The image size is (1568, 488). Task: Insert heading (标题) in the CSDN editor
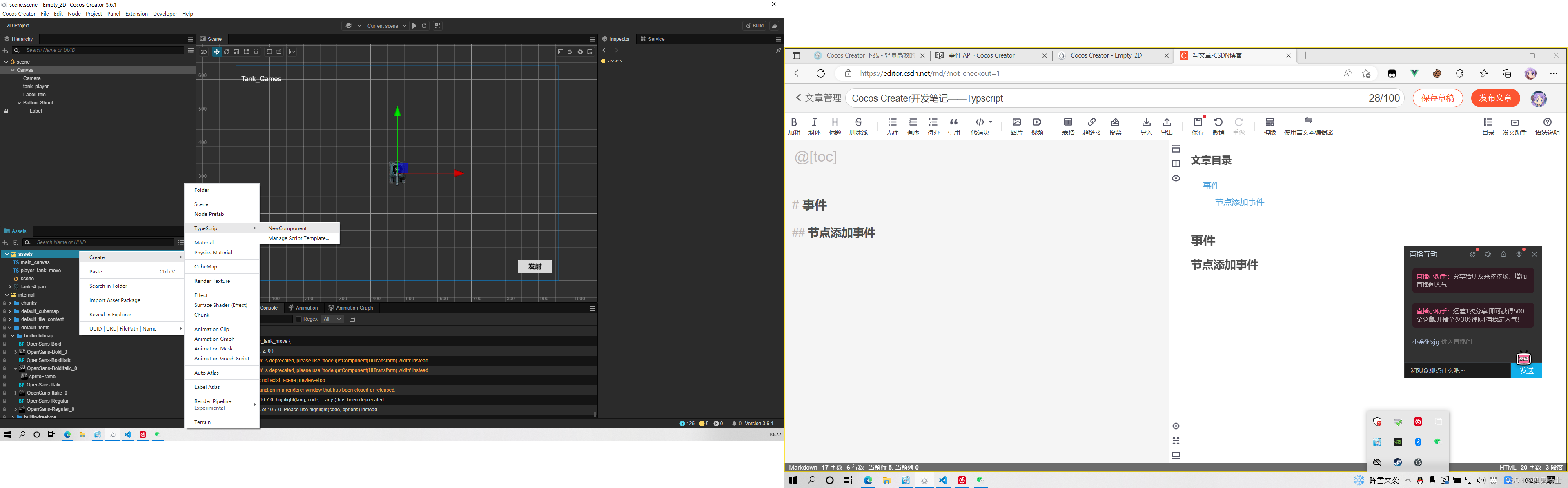pos(835,126)
